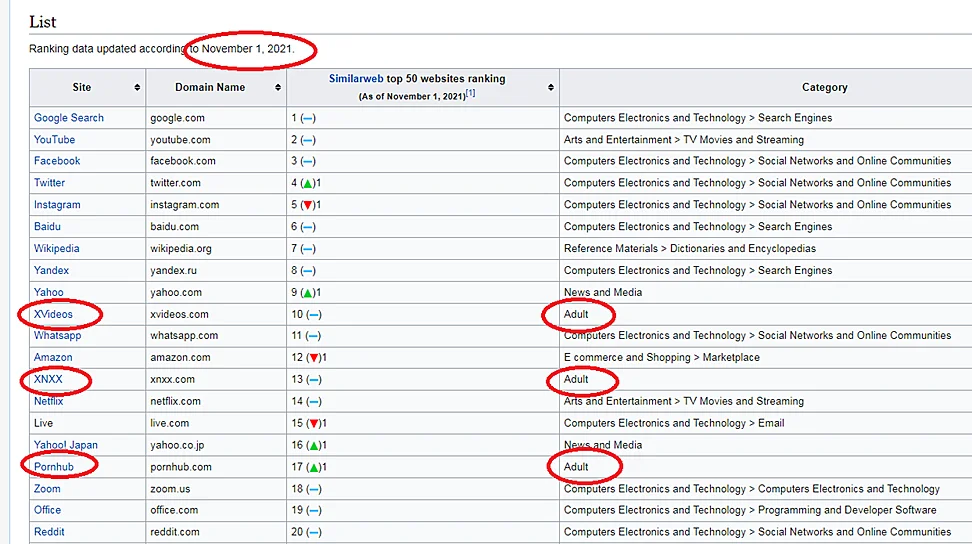Select the yahoo.com domain cell
The height and width of the screenshot is (544, 972).
tap(216, 292)
